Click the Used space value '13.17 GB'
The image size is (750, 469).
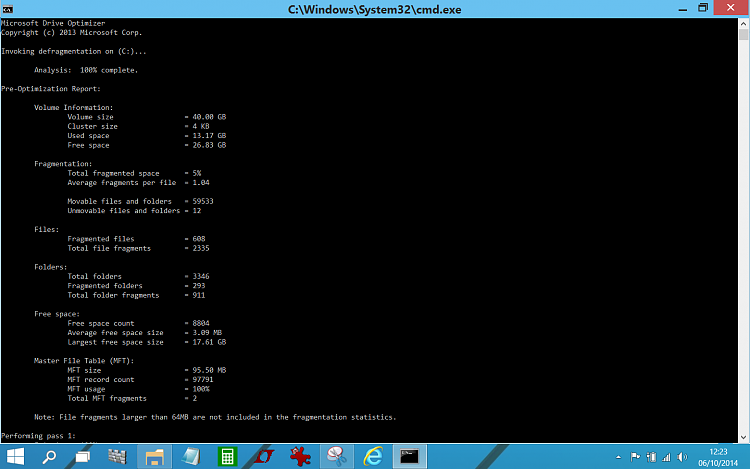pos(209,135)
